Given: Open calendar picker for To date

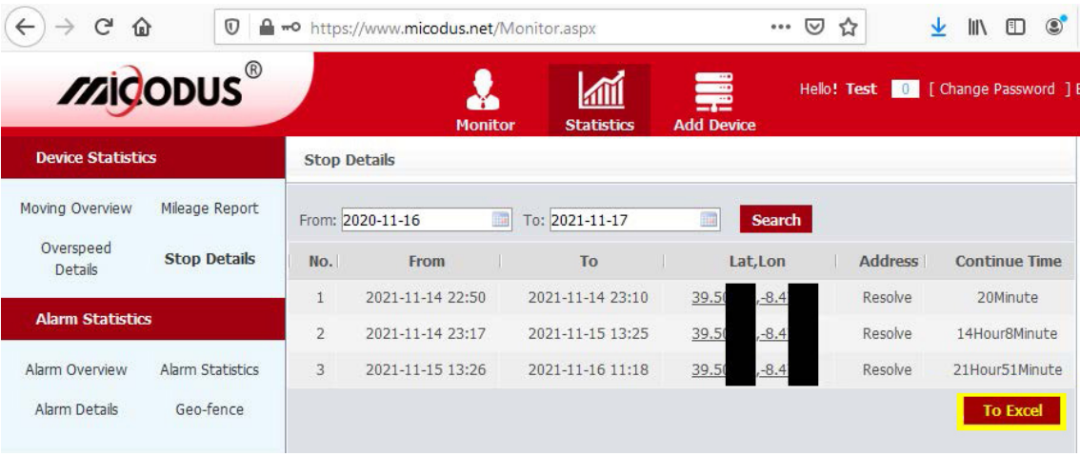Looking at the screenshot, I should pyautogui.click(x=708, y=220).
